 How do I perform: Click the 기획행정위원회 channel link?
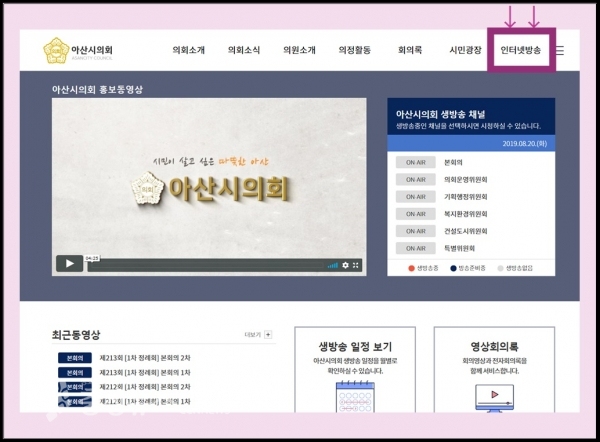coord(466,197)
